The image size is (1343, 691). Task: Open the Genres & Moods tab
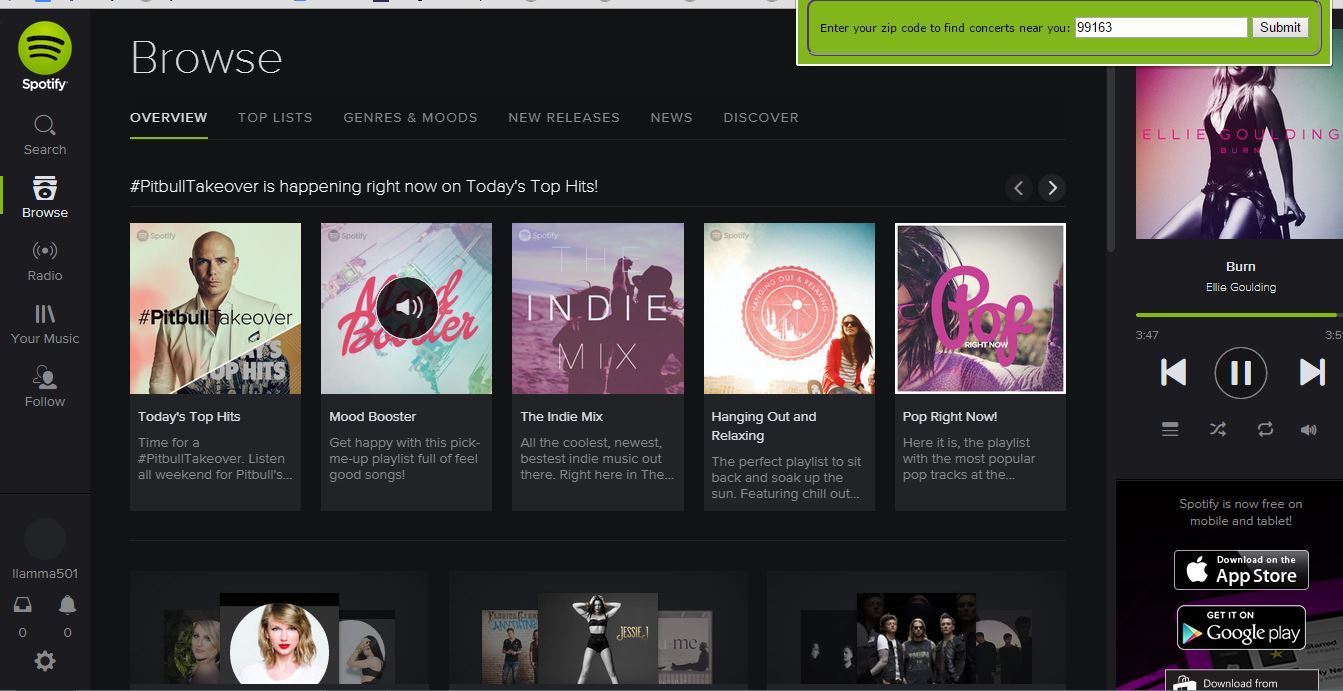tap(410, 117)
